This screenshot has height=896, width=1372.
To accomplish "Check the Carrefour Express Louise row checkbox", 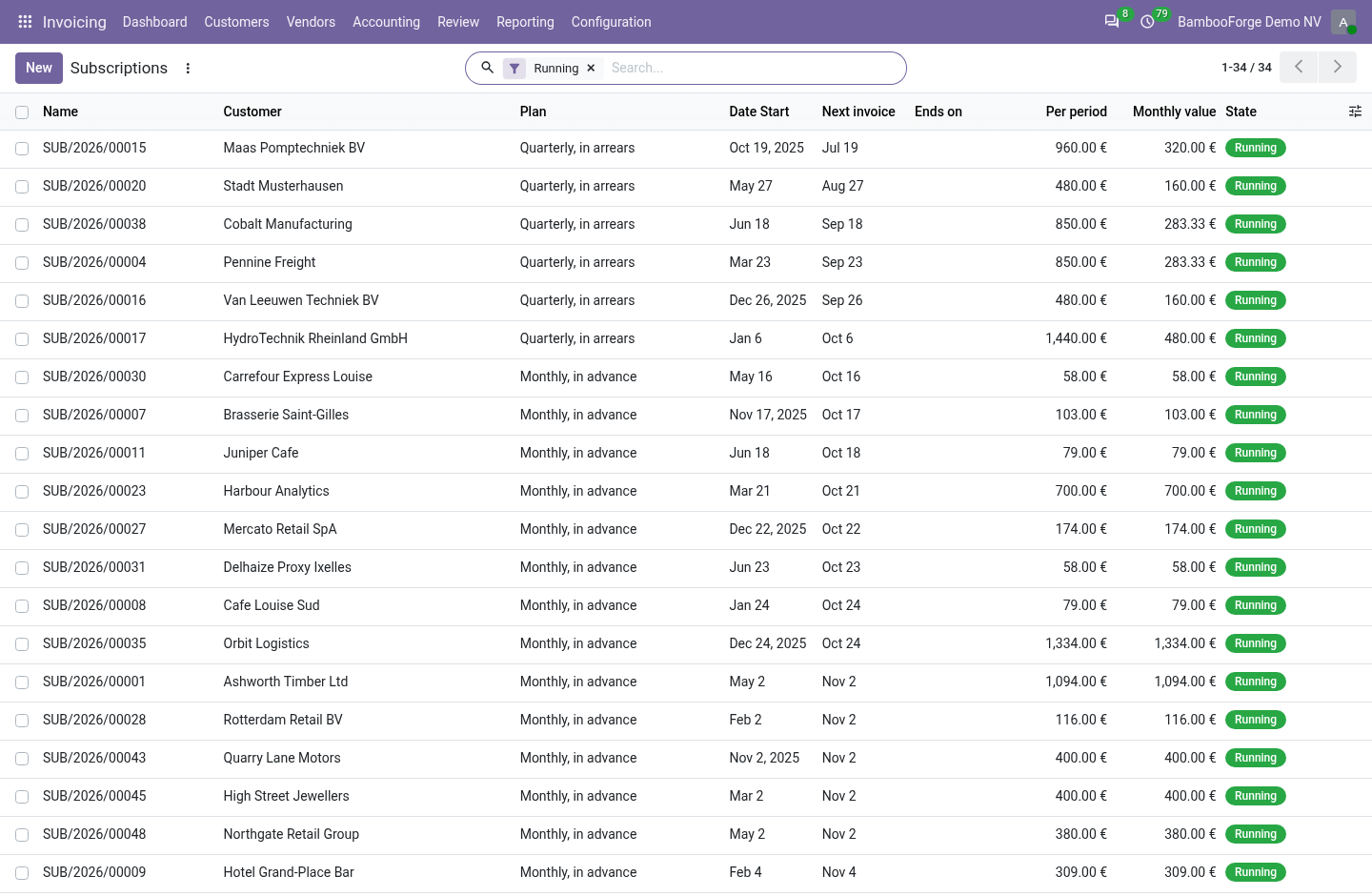I will point(22,377).
